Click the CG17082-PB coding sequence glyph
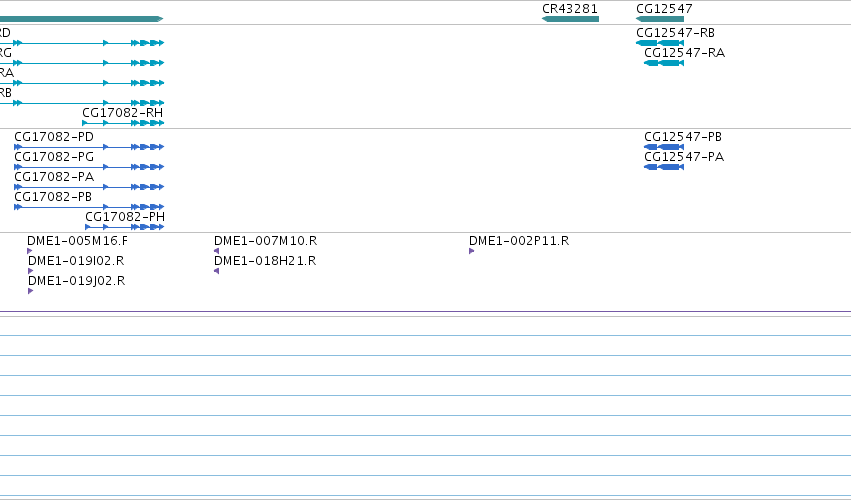Viewport: 851px width, 500px height. [x=89, y=207]
